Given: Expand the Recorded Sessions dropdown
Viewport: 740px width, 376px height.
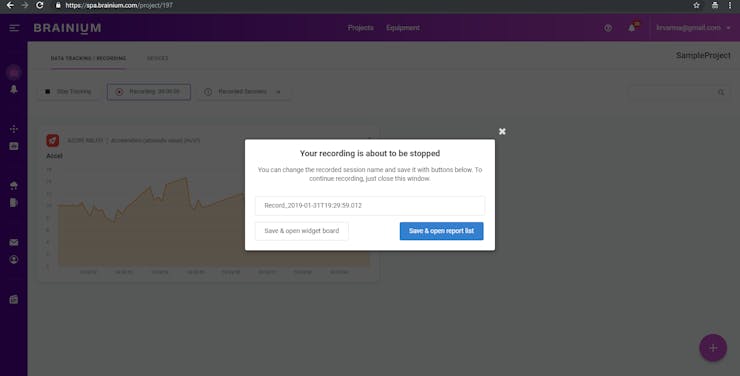Looking at the screenshot, I should coord(244,92).
